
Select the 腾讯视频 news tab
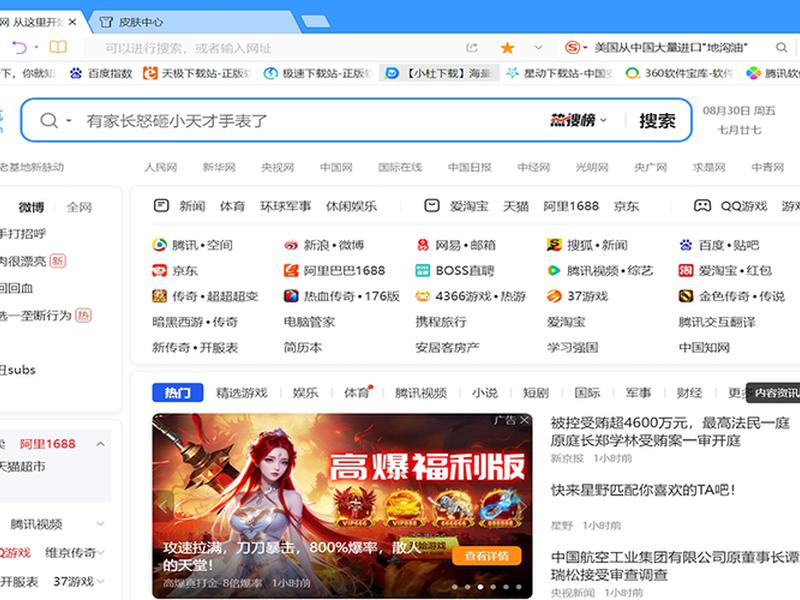(x=421, y=393)
